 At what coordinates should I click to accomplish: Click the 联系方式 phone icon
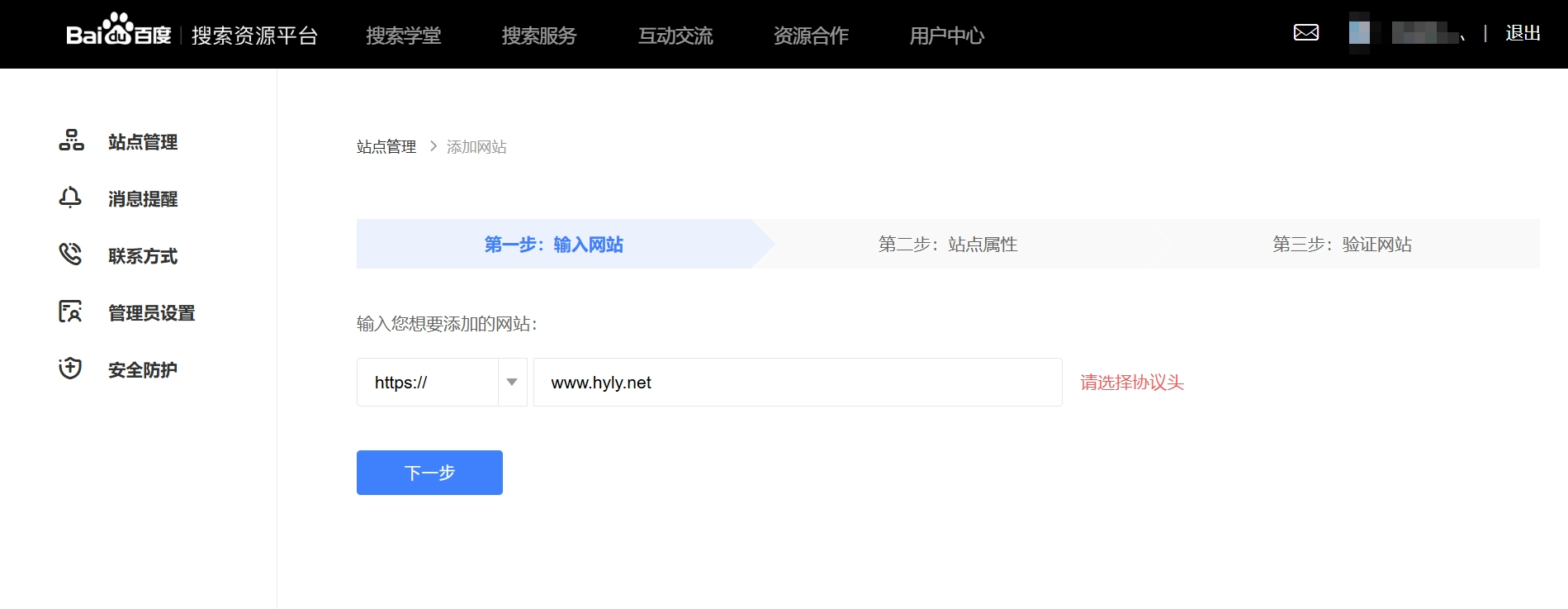(70, 255)
